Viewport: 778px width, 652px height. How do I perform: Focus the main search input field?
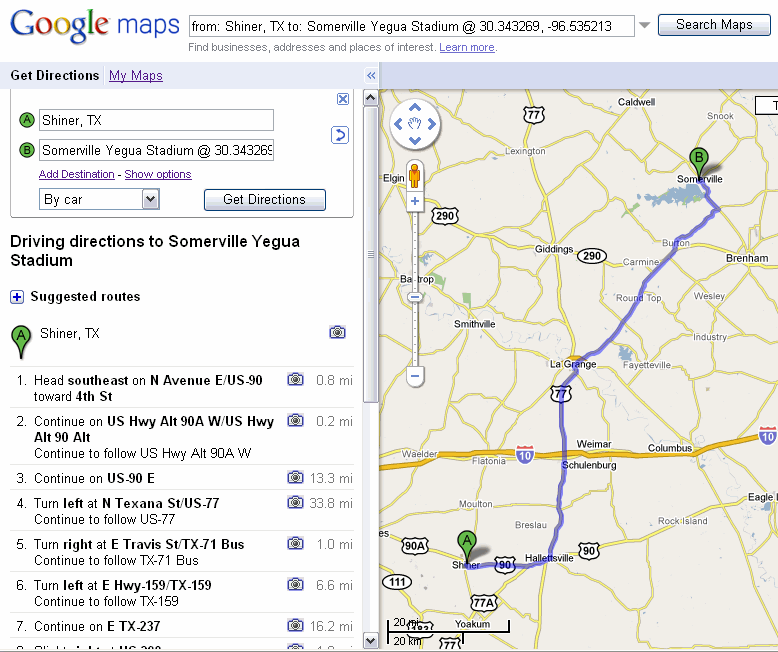(411, 26)
